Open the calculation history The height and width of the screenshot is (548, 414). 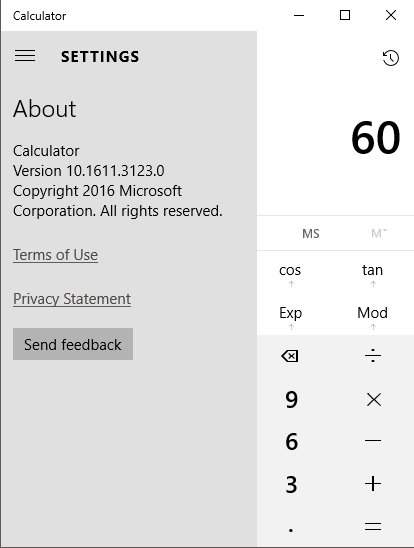(x=390, y=58)
